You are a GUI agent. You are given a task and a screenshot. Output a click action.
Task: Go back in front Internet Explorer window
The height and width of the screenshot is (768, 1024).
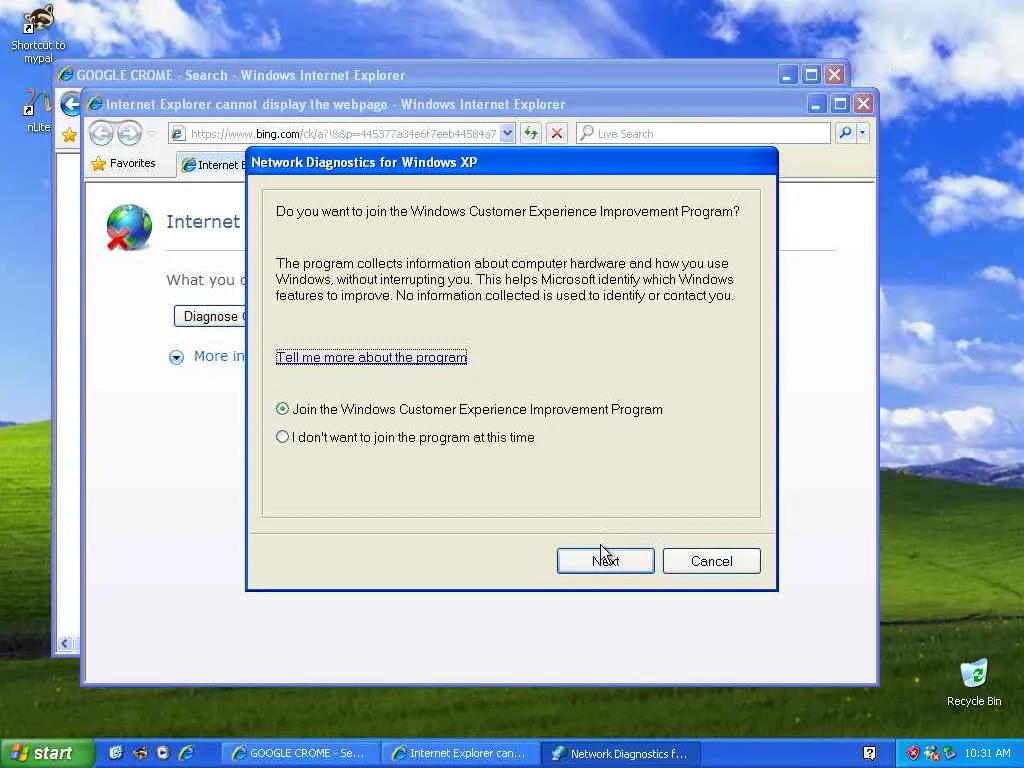click(101, 133)
